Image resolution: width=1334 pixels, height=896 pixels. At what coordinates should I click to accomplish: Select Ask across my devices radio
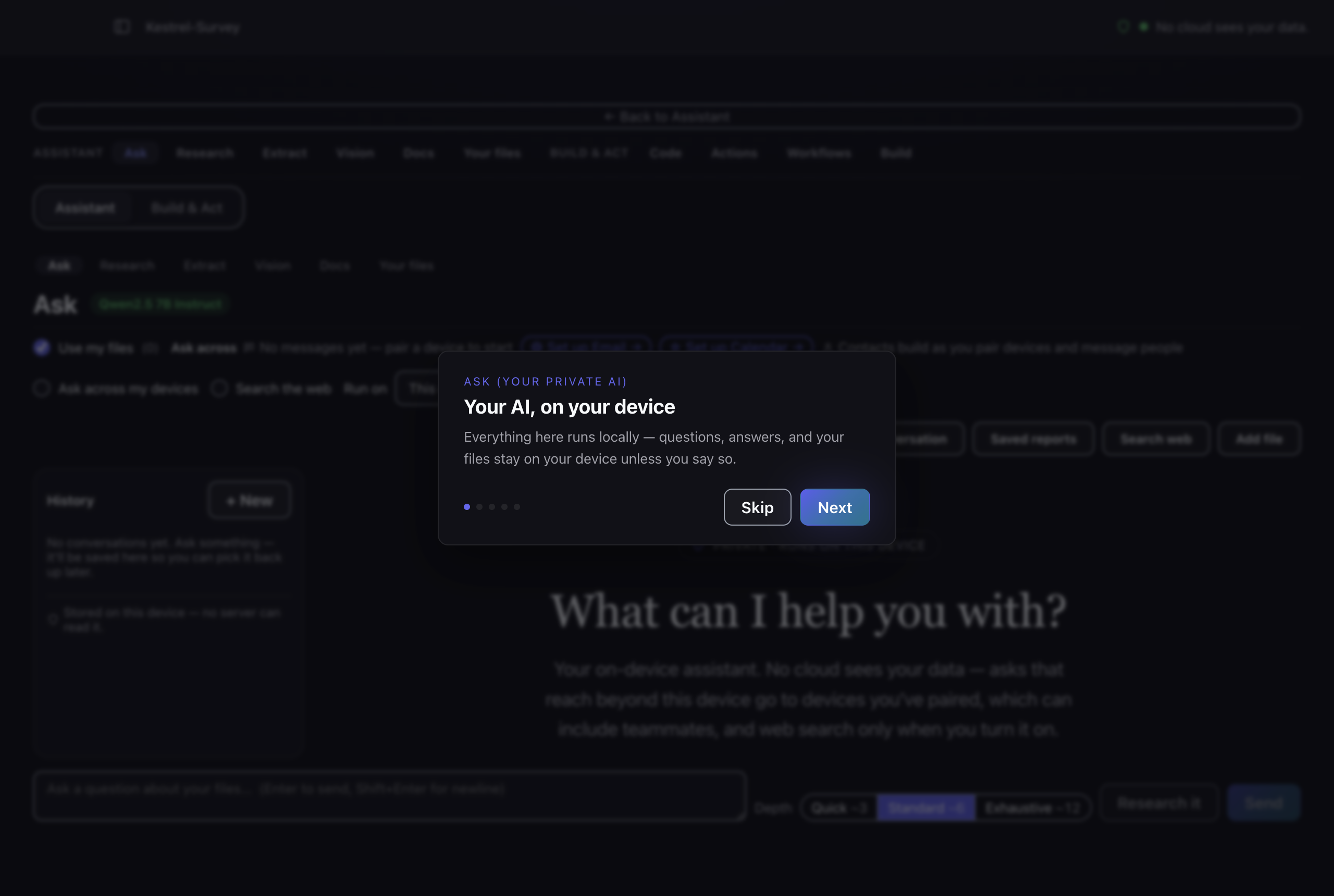tap(41, 389)
